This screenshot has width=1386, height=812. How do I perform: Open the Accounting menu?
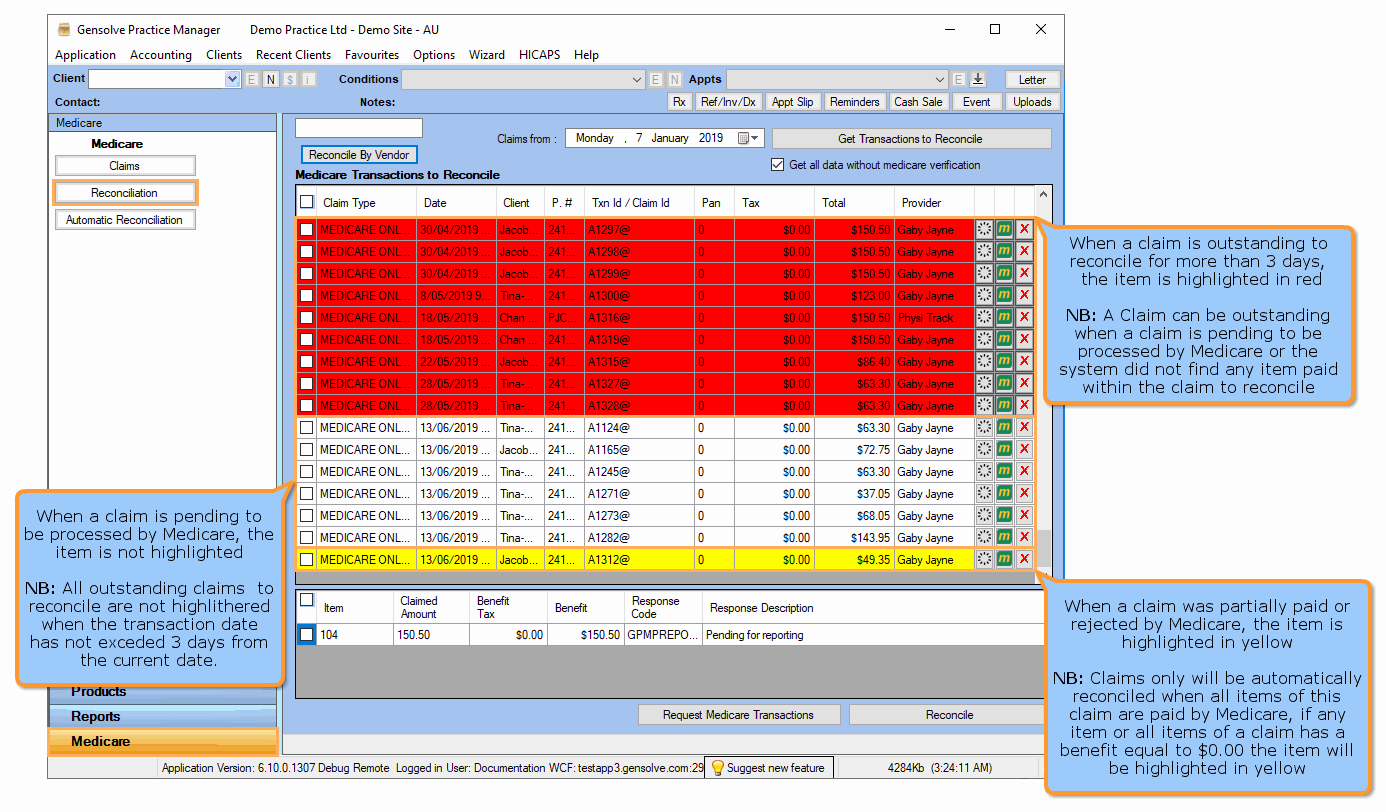pos(160,55)
